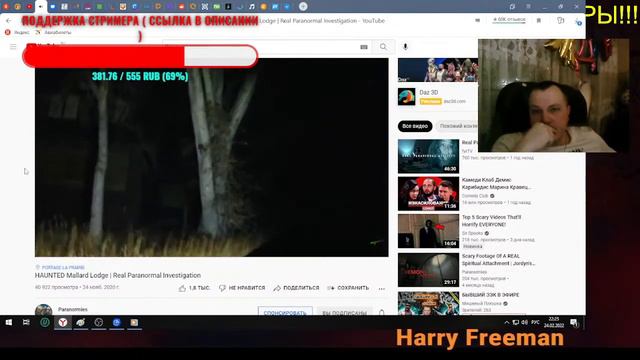Viewport: 640px width, 360px height.
Task: Click Top 5 Scary Videos That'll Horrify title
Action: 491,221
